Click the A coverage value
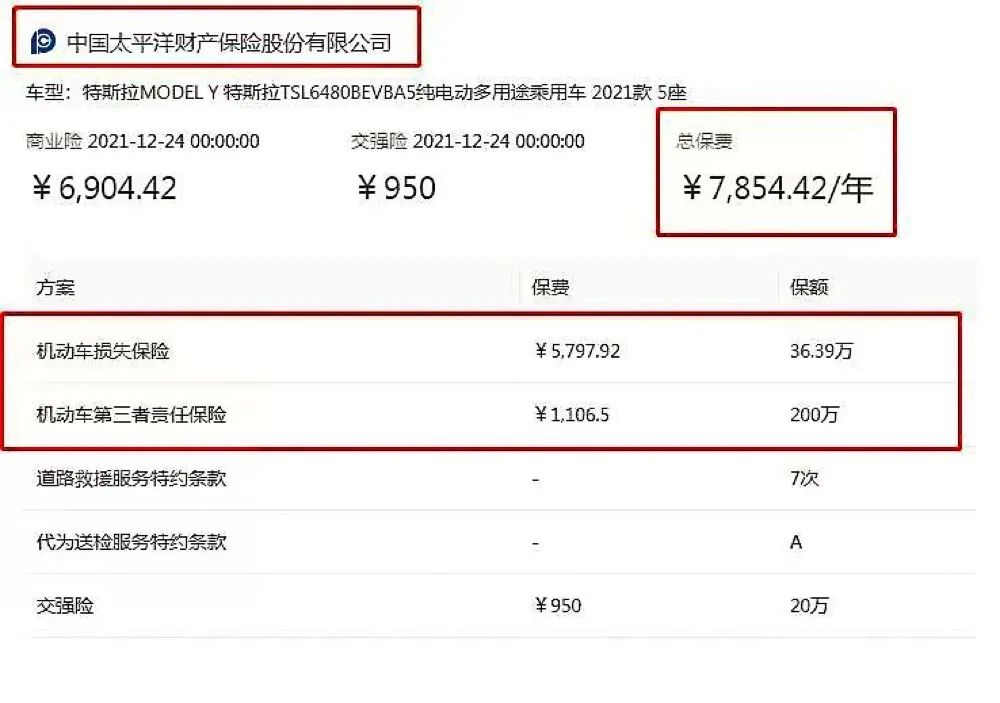This screenshot has height=703, width=1000. click(x=796, y=542)
